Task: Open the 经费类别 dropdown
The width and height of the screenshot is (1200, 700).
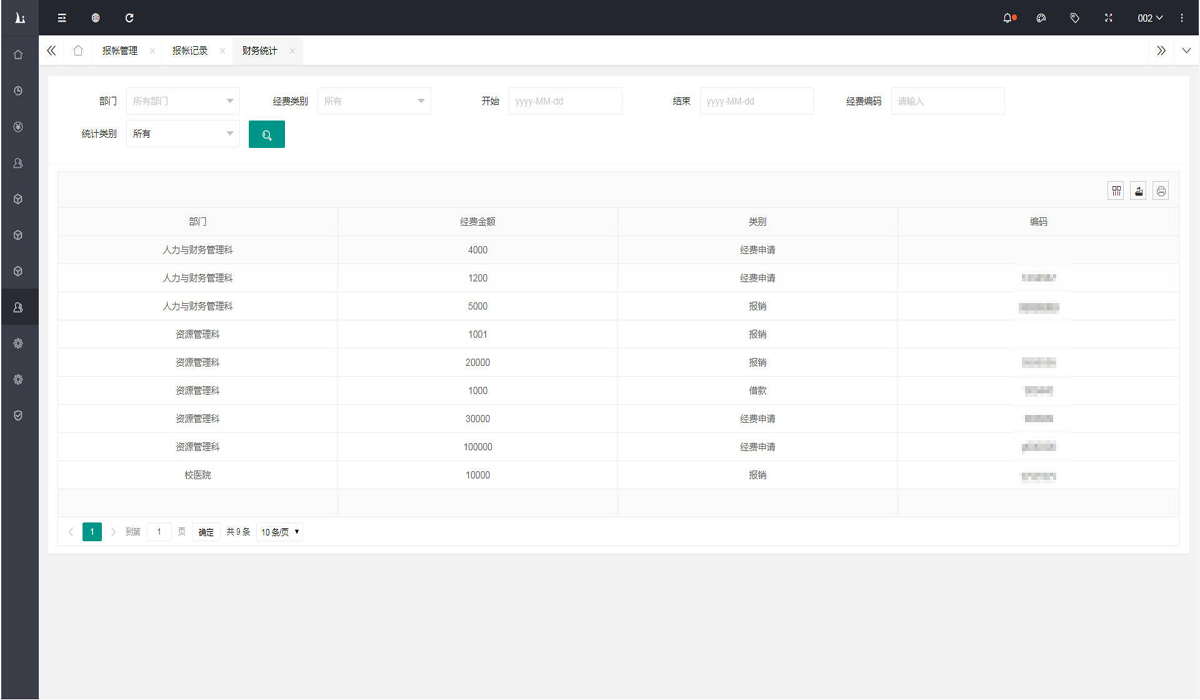Action: tap(374, 101)
